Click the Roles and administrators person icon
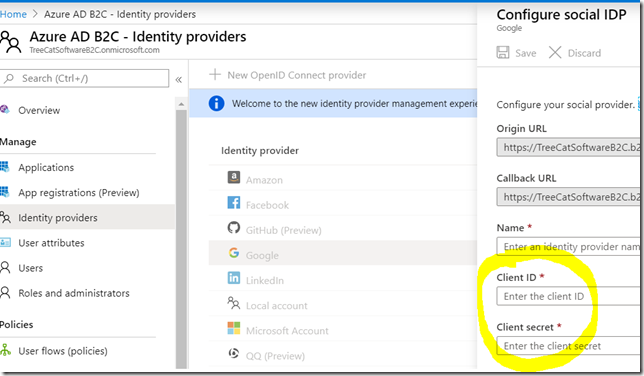The height and width of the screenshot is (376, 644). pos(5,293)
